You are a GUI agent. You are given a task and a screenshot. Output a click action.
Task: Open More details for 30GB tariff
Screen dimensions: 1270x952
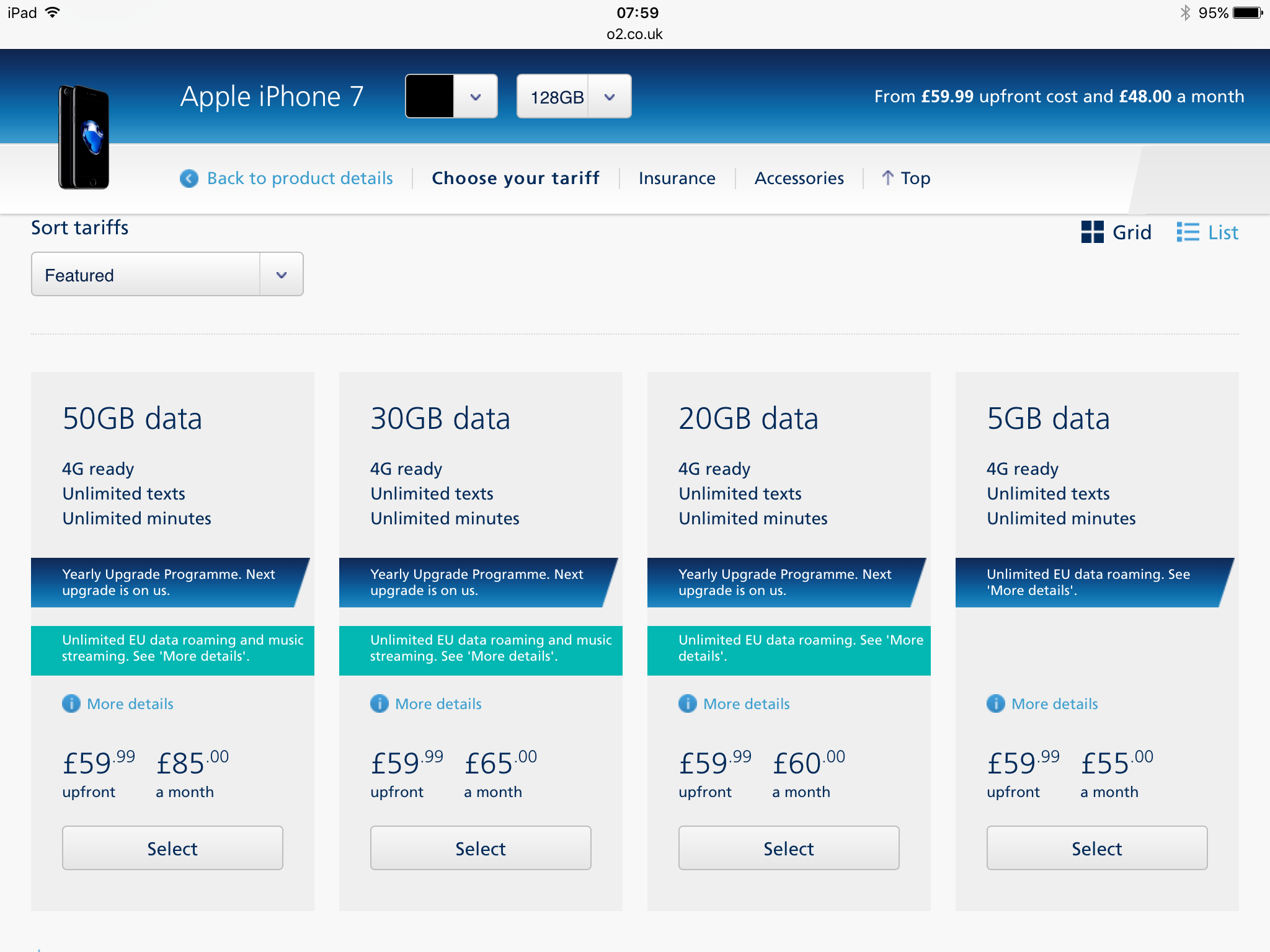(426, 703)
